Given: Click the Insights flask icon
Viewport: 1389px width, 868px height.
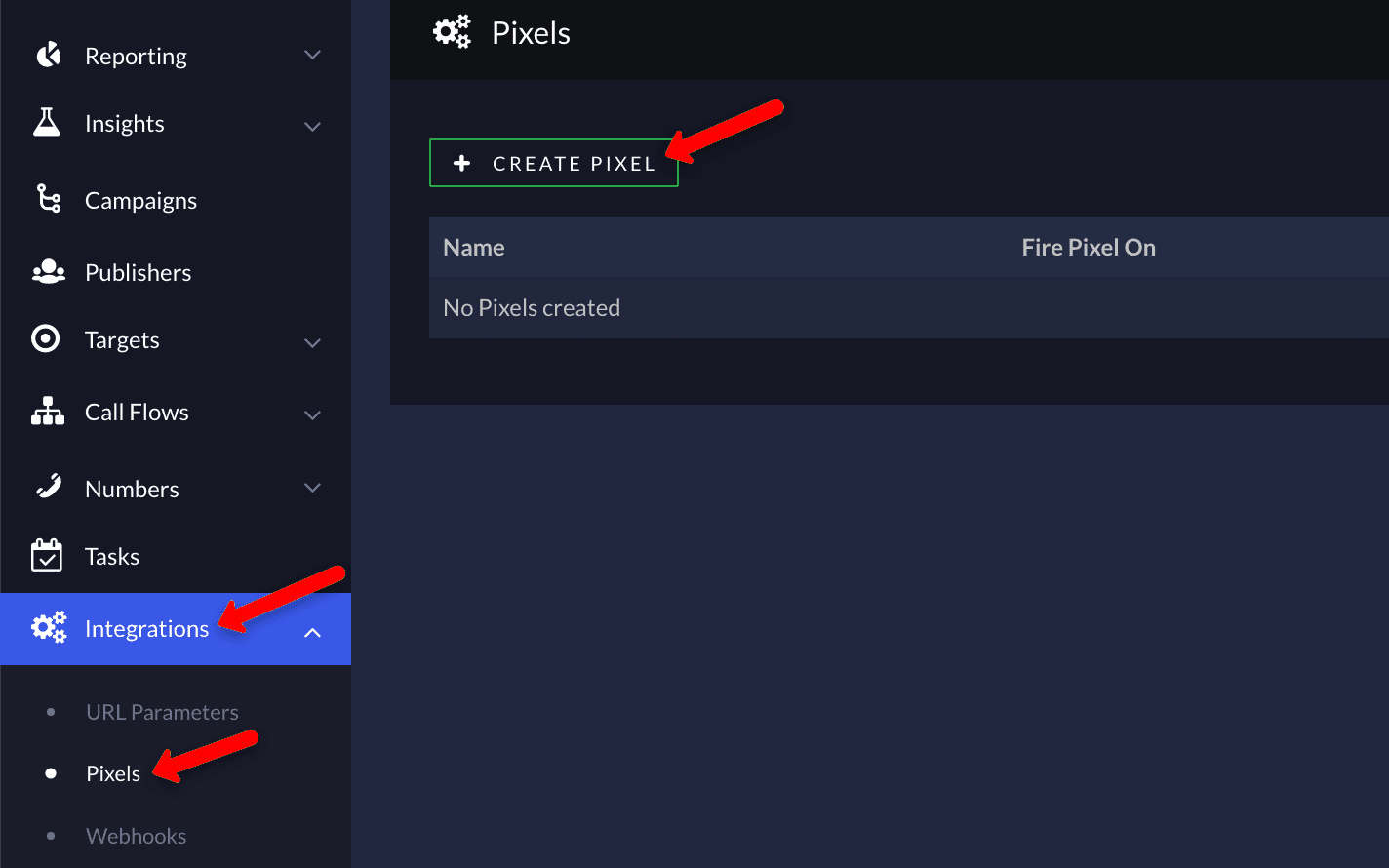Looking at the screenshot, I should click(47, 122).
